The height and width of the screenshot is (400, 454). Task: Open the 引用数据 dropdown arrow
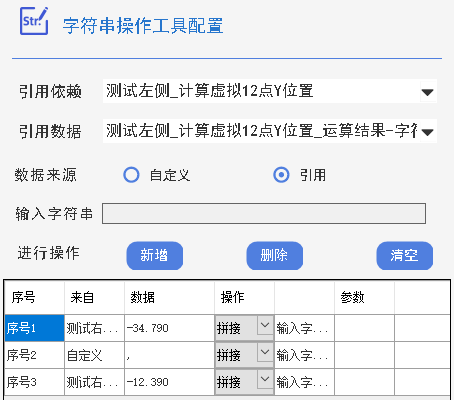point(427,132)
